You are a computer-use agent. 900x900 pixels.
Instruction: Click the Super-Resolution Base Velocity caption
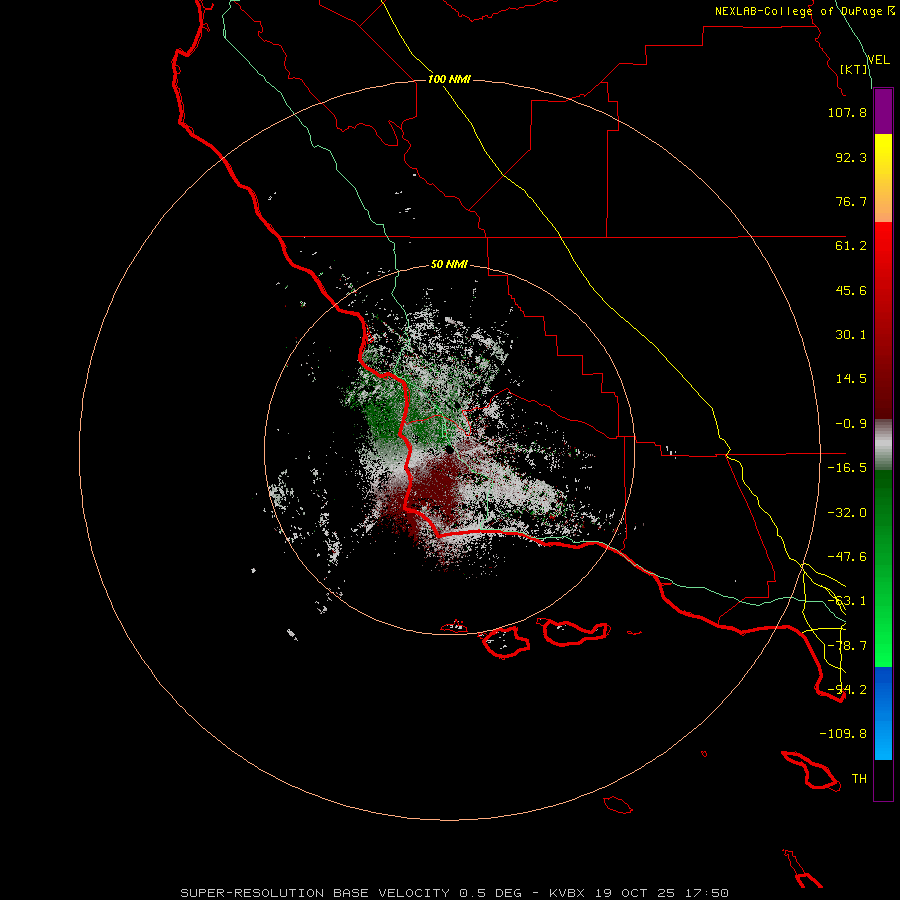coord(455,893)
